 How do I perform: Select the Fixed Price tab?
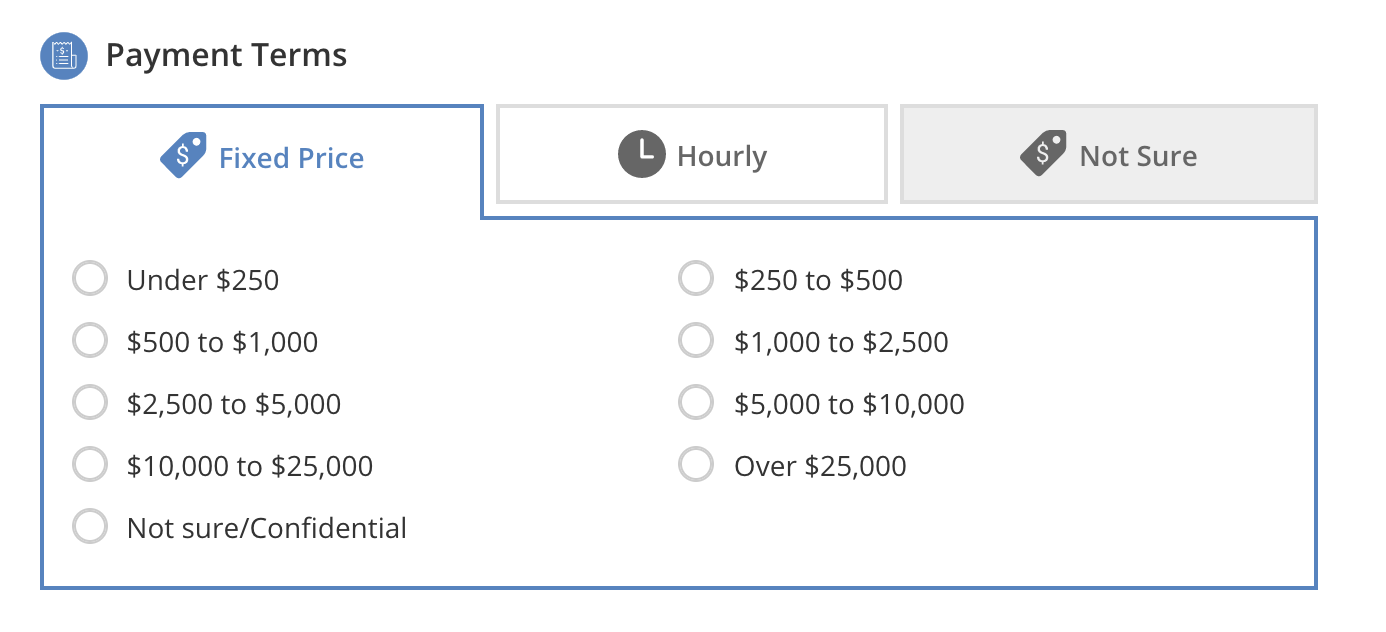tap(262, 156)
